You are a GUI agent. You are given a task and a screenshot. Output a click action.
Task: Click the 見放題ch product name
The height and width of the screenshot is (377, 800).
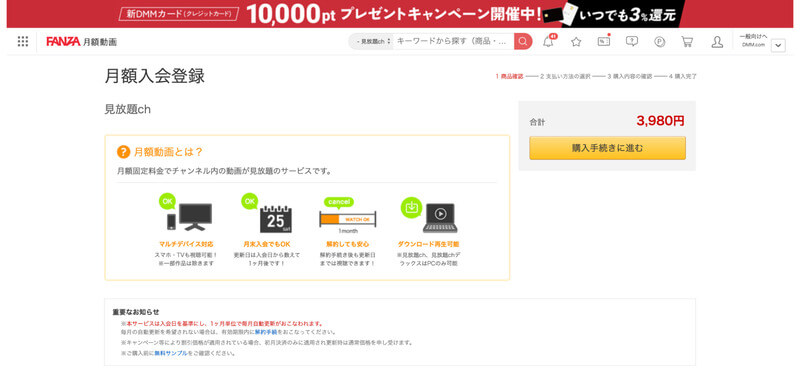pos(128,109)
